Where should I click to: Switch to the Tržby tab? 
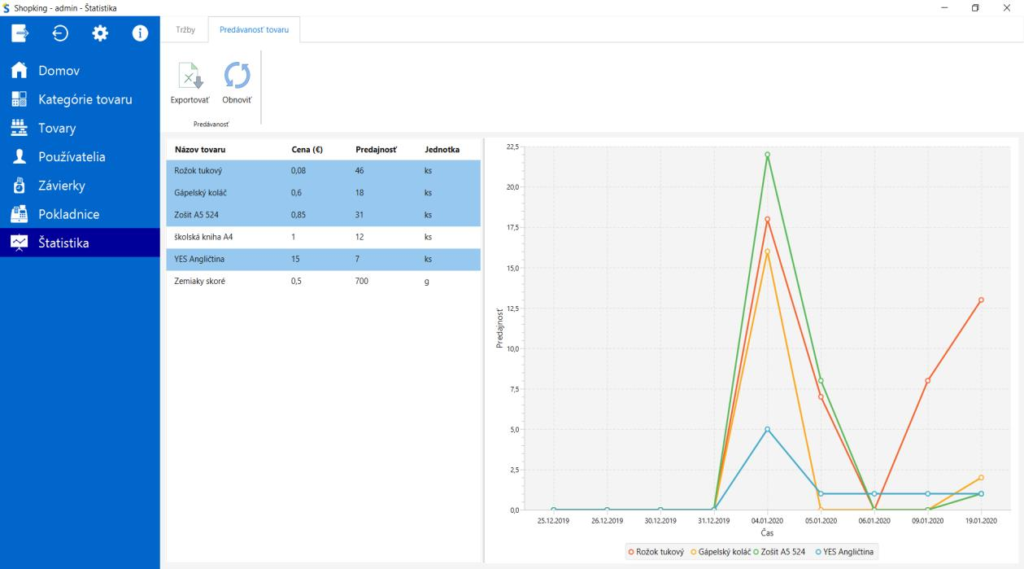click(x=185, y=30)
